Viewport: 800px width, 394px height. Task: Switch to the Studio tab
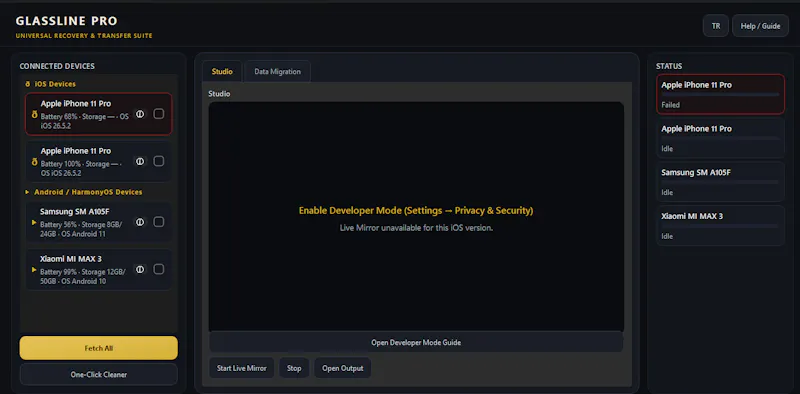pos(222,71)
